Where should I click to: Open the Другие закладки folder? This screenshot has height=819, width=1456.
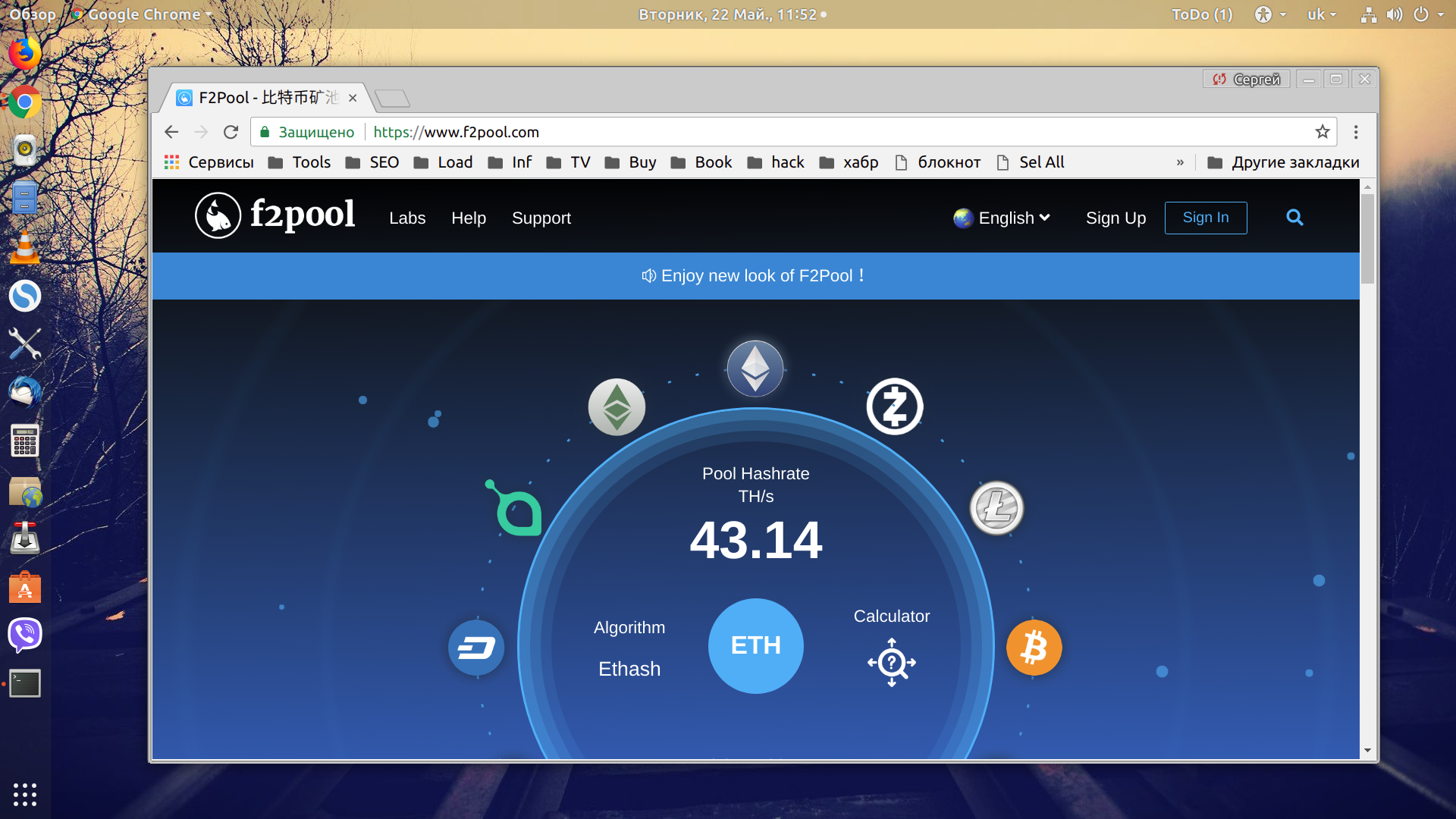point(1283,162)
